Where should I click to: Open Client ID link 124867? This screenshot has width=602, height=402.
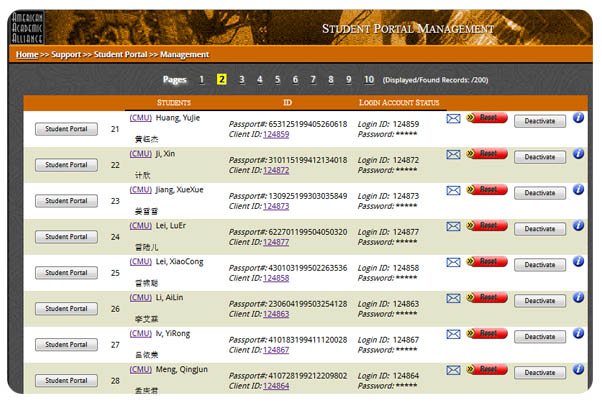pos(276,350)
